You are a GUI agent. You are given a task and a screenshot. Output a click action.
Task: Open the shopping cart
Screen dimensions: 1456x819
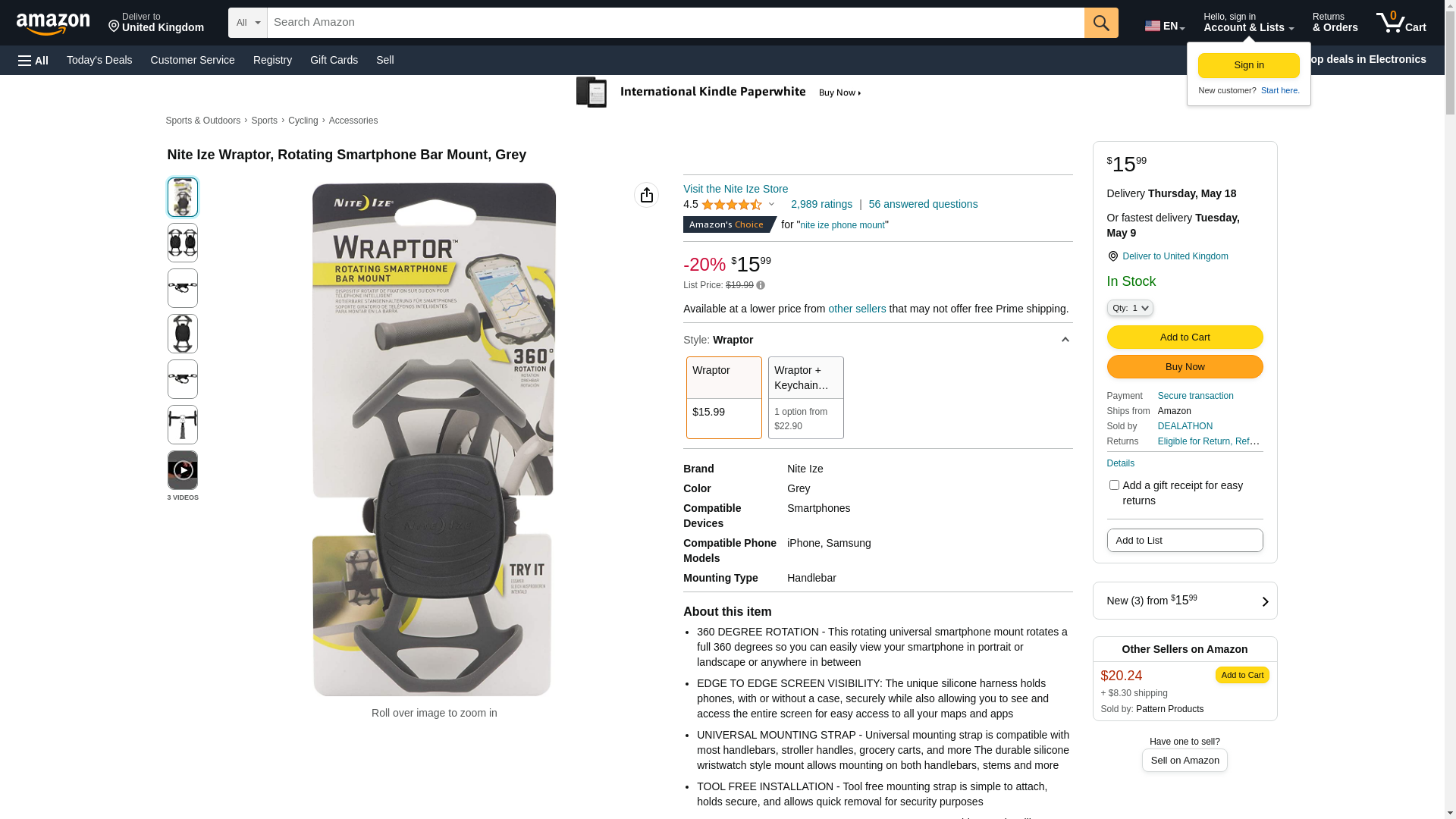[1401, 23]
